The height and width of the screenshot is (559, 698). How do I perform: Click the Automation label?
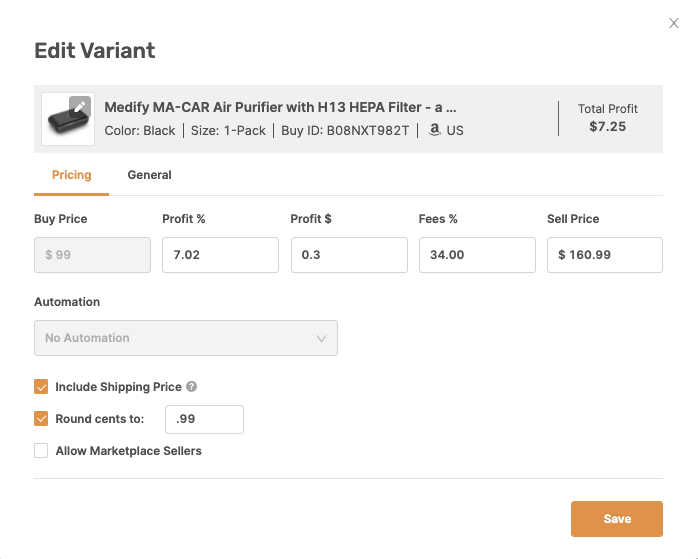(67, 302)
